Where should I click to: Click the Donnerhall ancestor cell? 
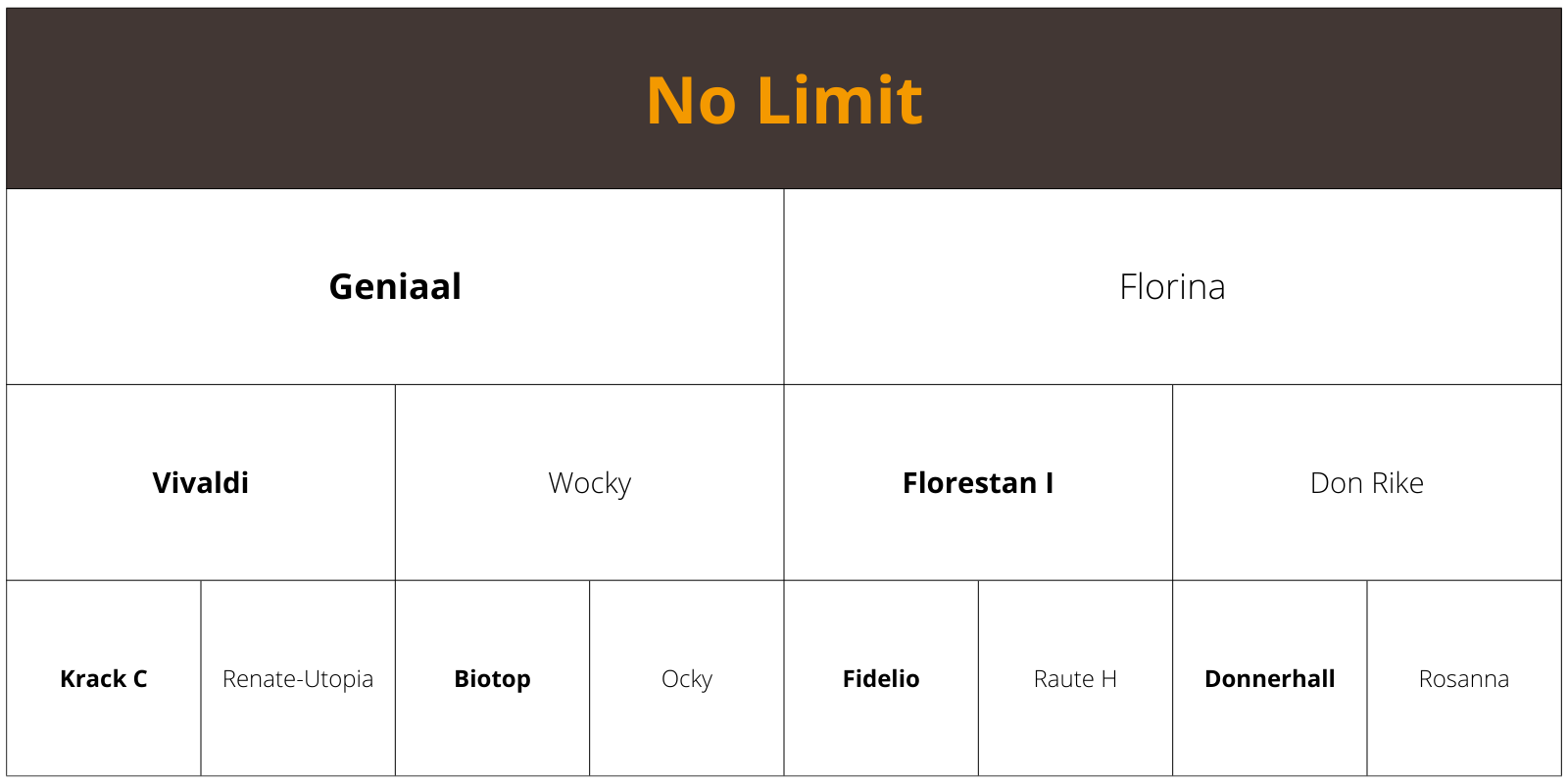coord(1270,678)
